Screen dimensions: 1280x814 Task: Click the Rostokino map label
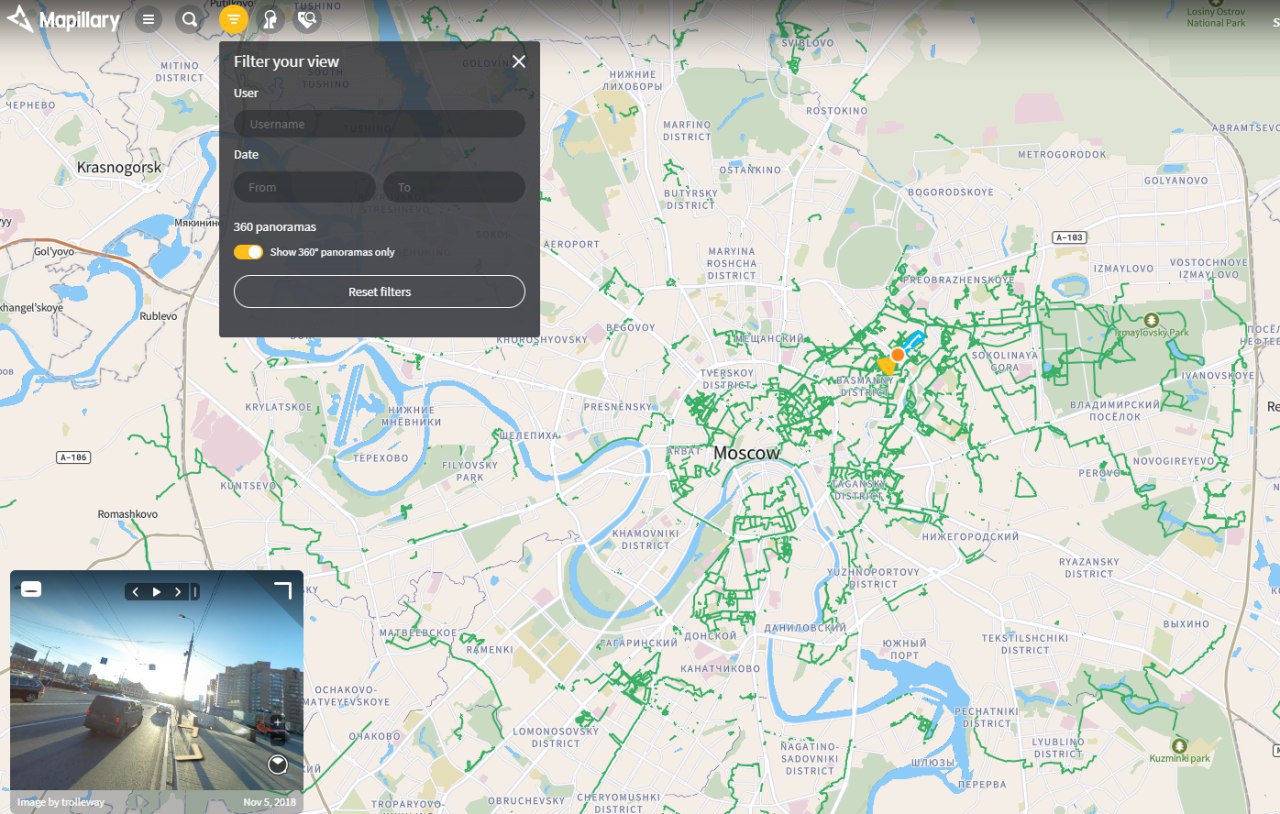pyautogui.click(x=837, y=111)
